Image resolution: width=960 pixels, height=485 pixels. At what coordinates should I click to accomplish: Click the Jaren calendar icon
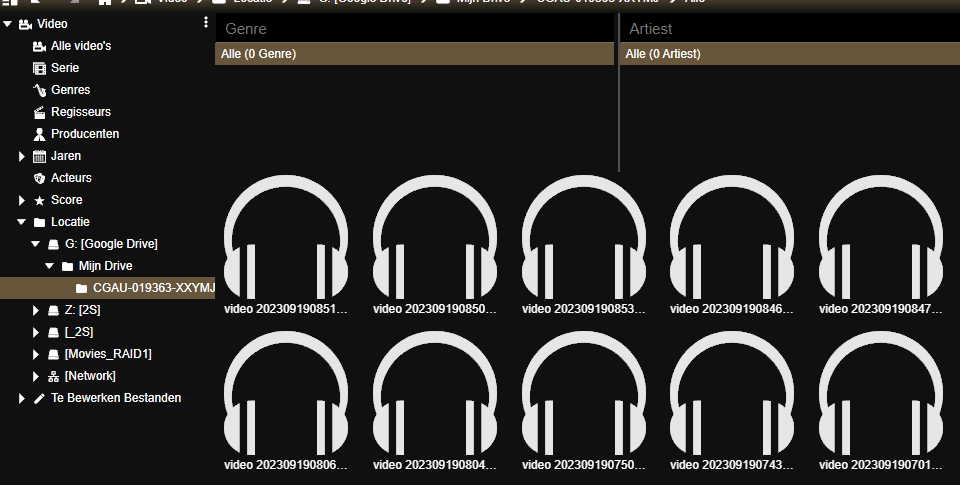coord(39,156)
